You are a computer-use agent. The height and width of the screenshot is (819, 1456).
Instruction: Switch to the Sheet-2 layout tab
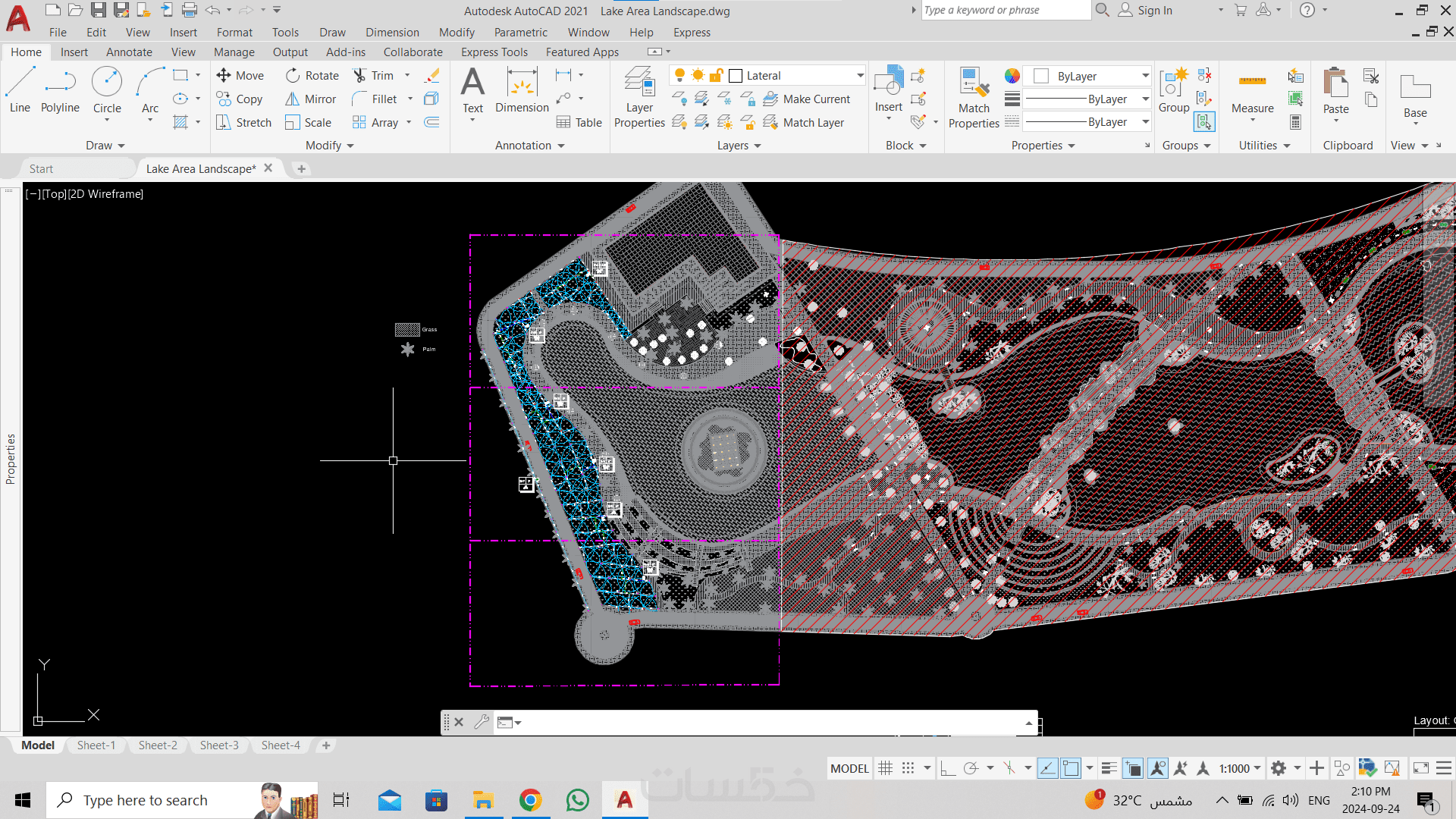(158, 745)
